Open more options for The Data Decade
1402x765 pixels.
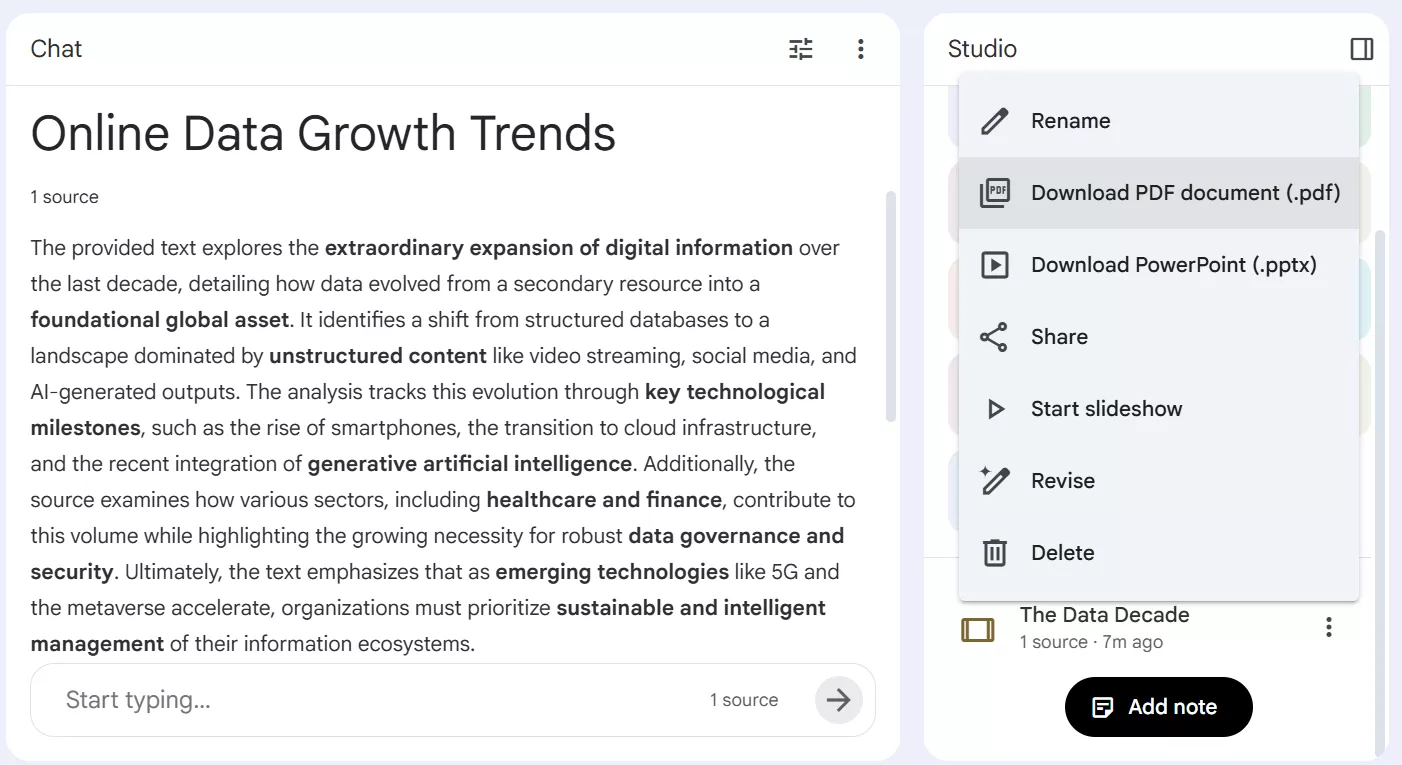[1328, 627]
